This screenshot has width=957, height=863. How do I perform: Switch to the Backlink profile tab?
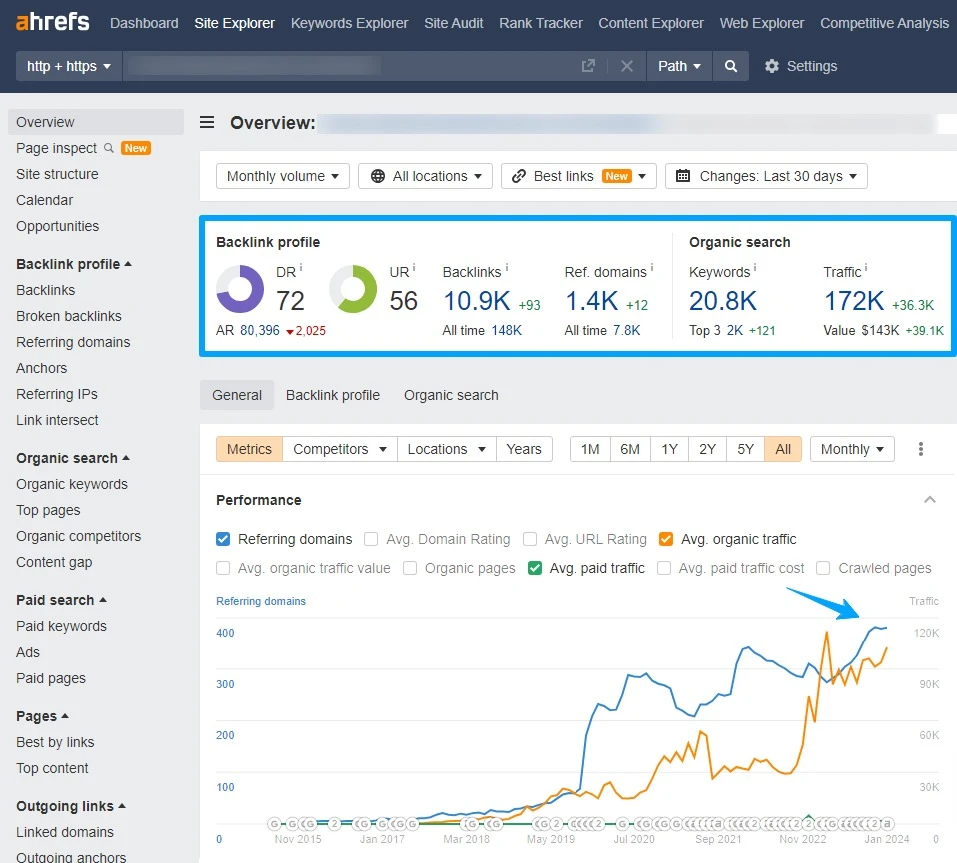tap(333, 395)
